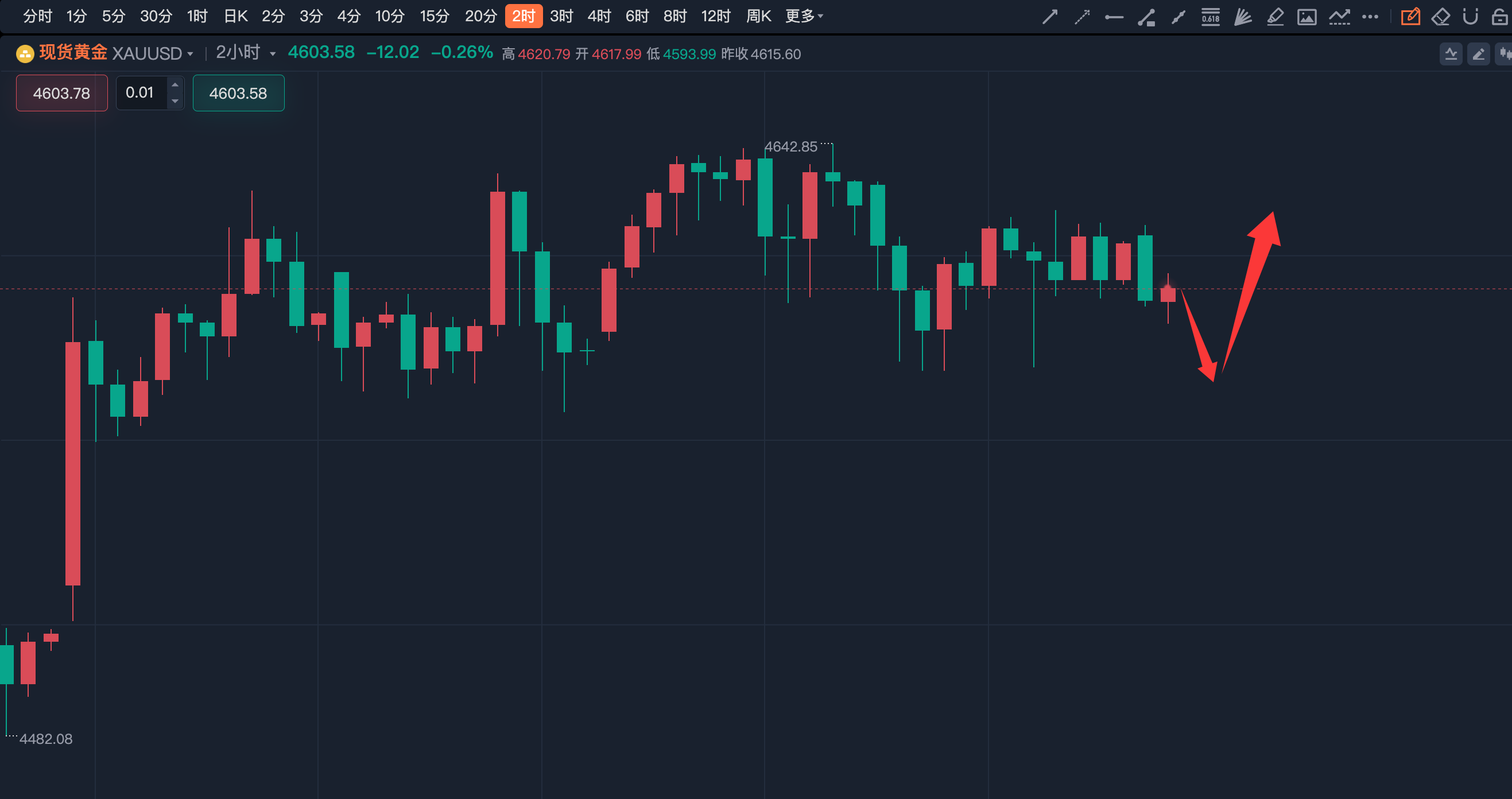Click the 0.01 lot size field
The width and height of the screenshot is (1512, 799).
(x=140, y=93)
